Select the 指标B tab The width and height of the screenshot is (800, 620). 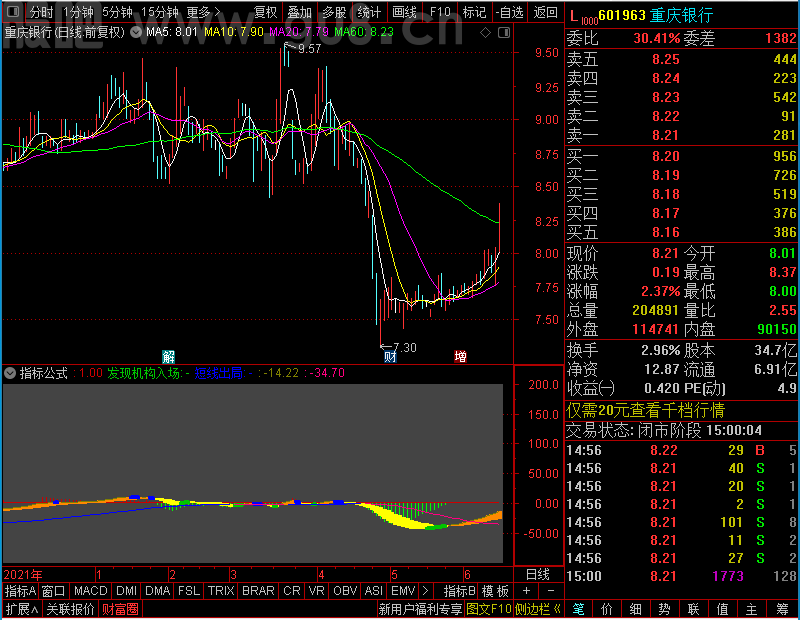pyautogui.click(x=460, y=591)
